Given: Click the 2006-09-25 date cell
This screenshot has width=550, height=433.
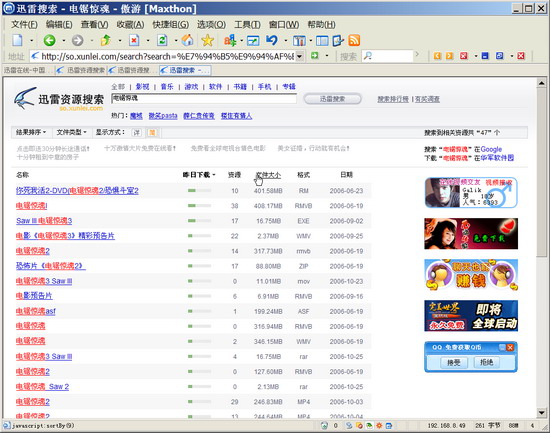Looking at the screenshot, I should tap(346, 236).
